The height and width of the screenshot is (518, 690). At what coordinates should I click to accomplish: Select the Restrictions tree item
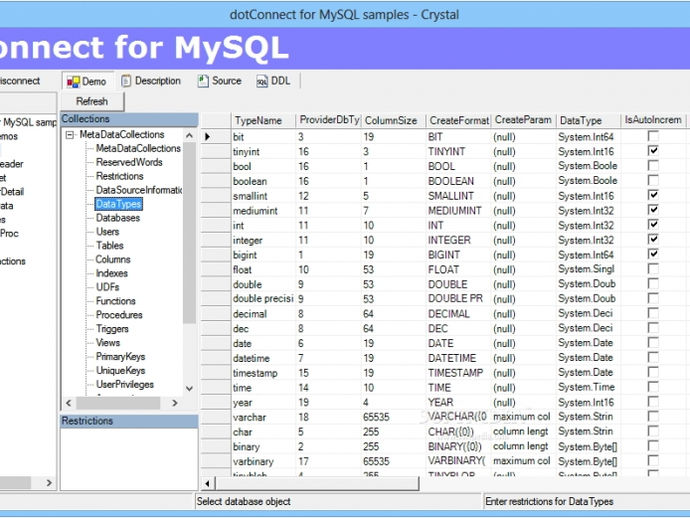coord(120,176)
